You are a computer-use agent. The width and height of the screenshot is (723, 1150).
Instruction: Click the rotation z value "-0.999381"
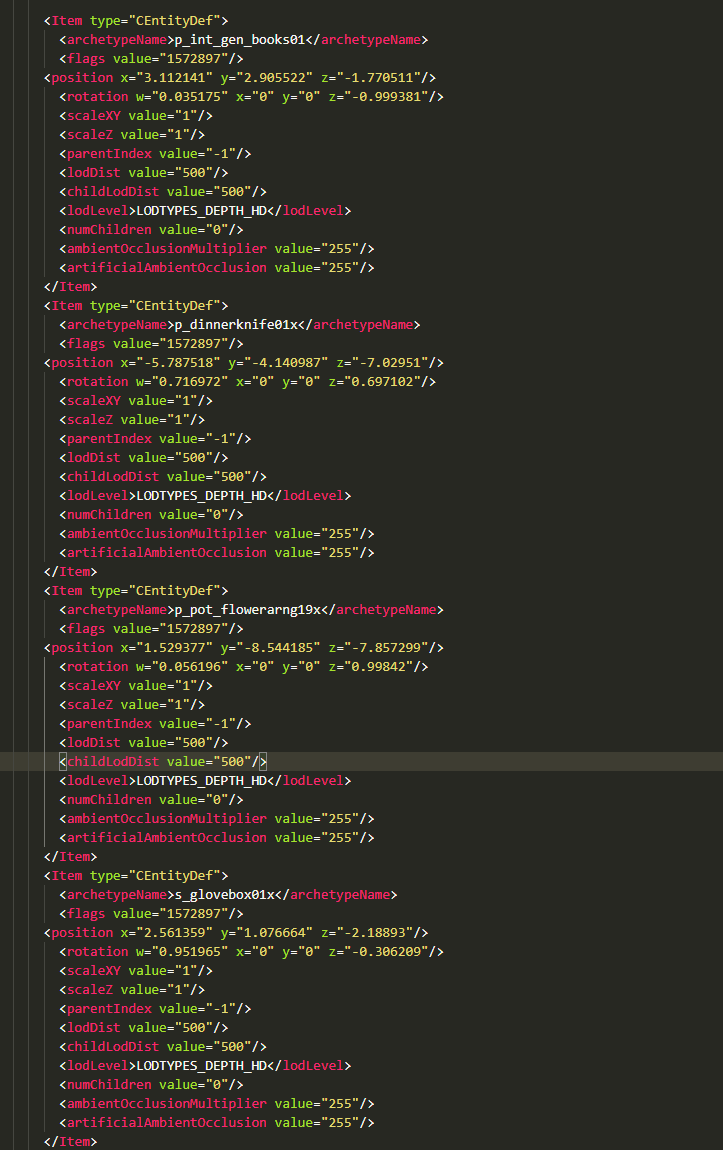[x=386, y=97]
